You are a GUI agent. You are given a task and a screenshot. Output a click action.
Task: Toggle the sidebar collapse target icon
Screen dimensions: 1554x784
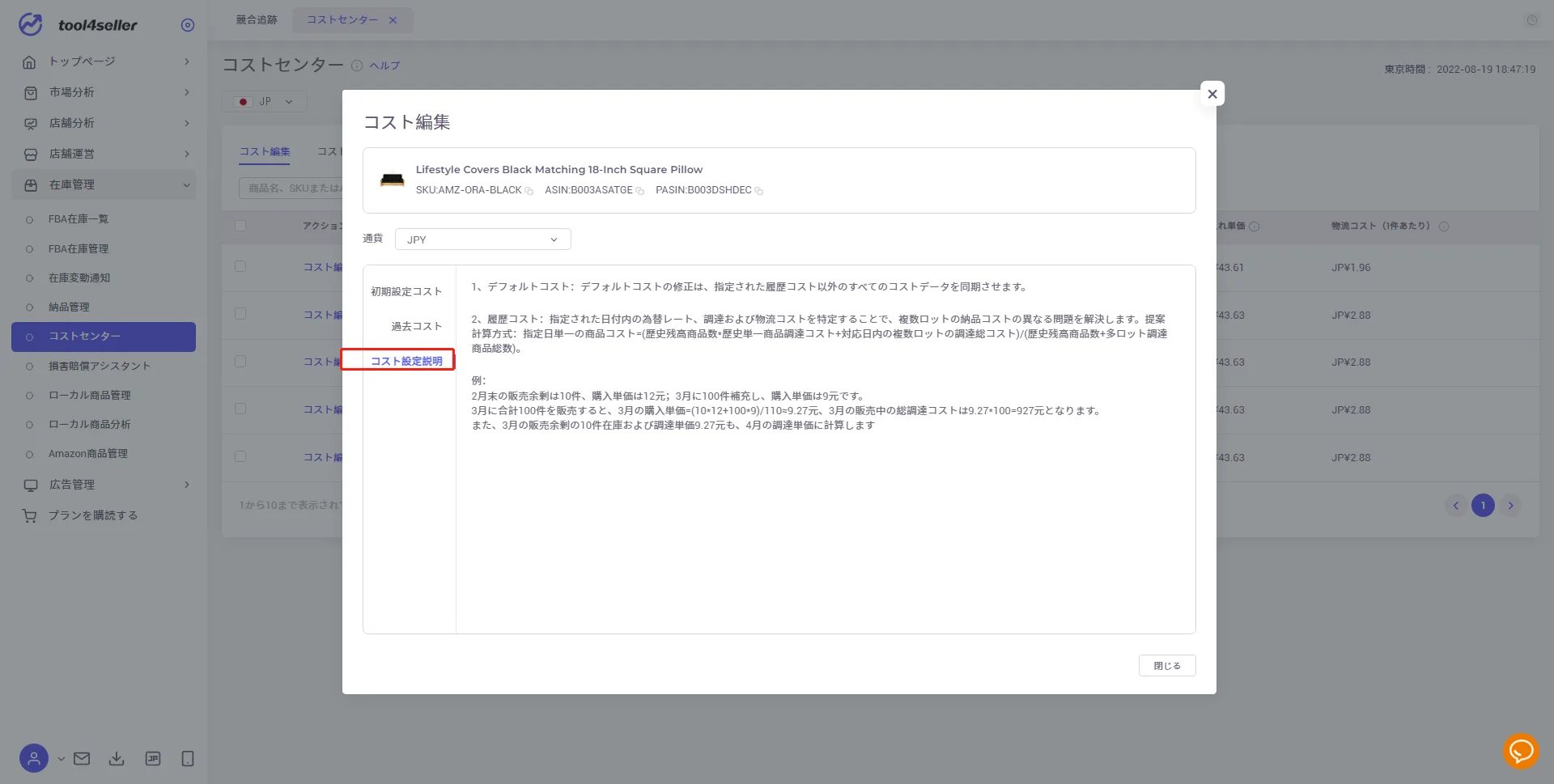tap(188, 25)
